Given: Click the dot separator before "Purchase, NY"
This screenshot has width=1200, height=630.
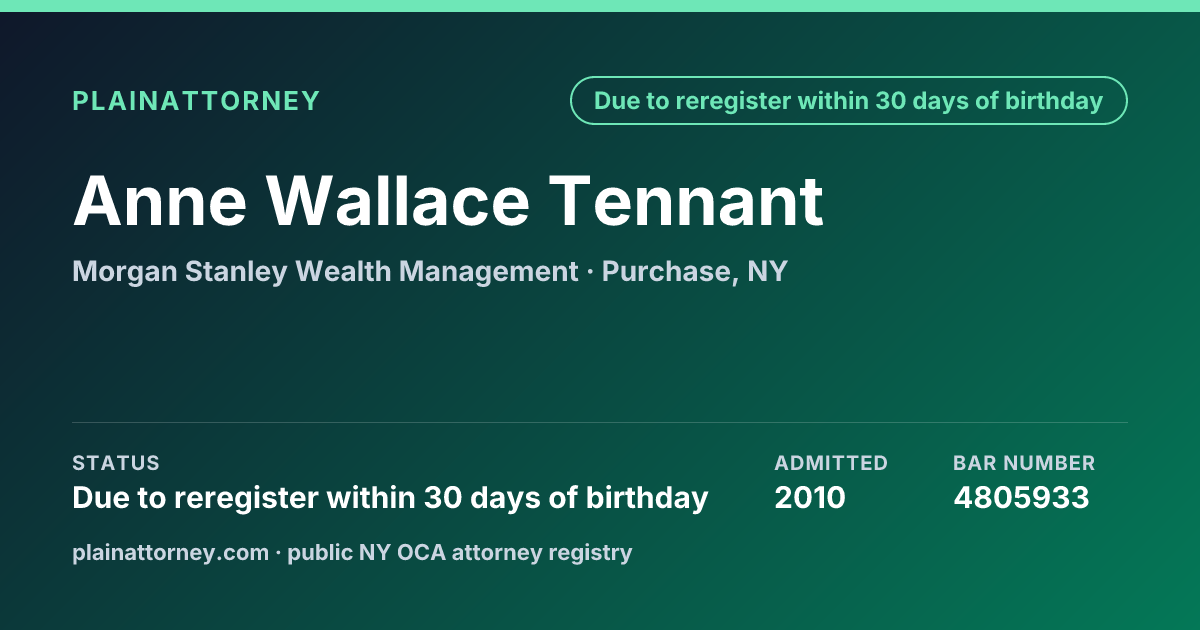Looking at the screenshot, I should coord(590,272).
